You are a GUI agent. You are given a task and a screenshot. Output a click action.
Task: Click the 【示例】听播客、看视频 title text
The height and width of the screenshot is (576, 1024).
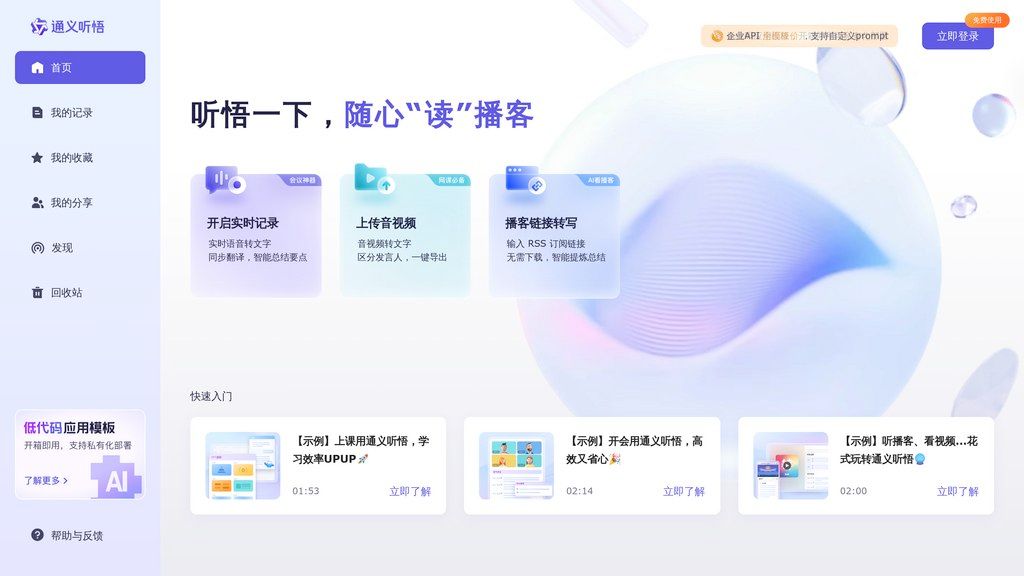[x=908, y=450]
